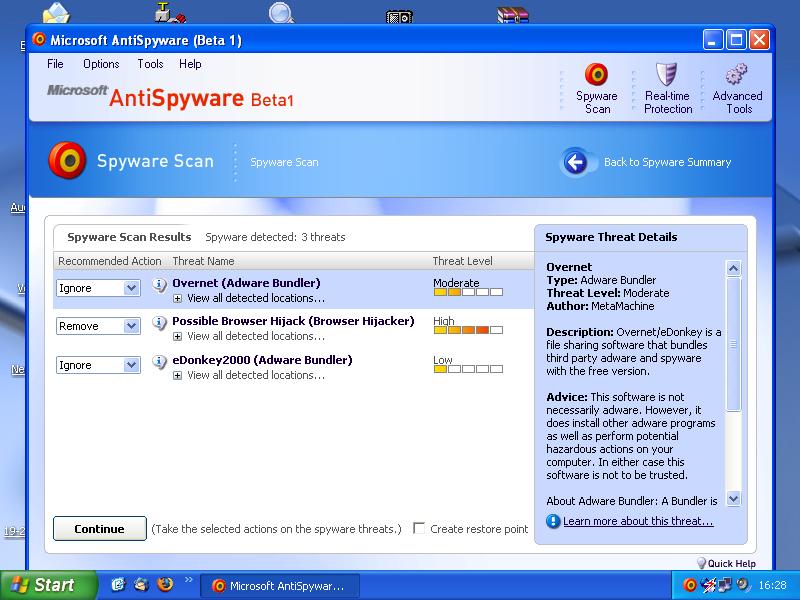Select the Spyware Scan Results tab
The image size is (800, 600).
pos(129,237)
